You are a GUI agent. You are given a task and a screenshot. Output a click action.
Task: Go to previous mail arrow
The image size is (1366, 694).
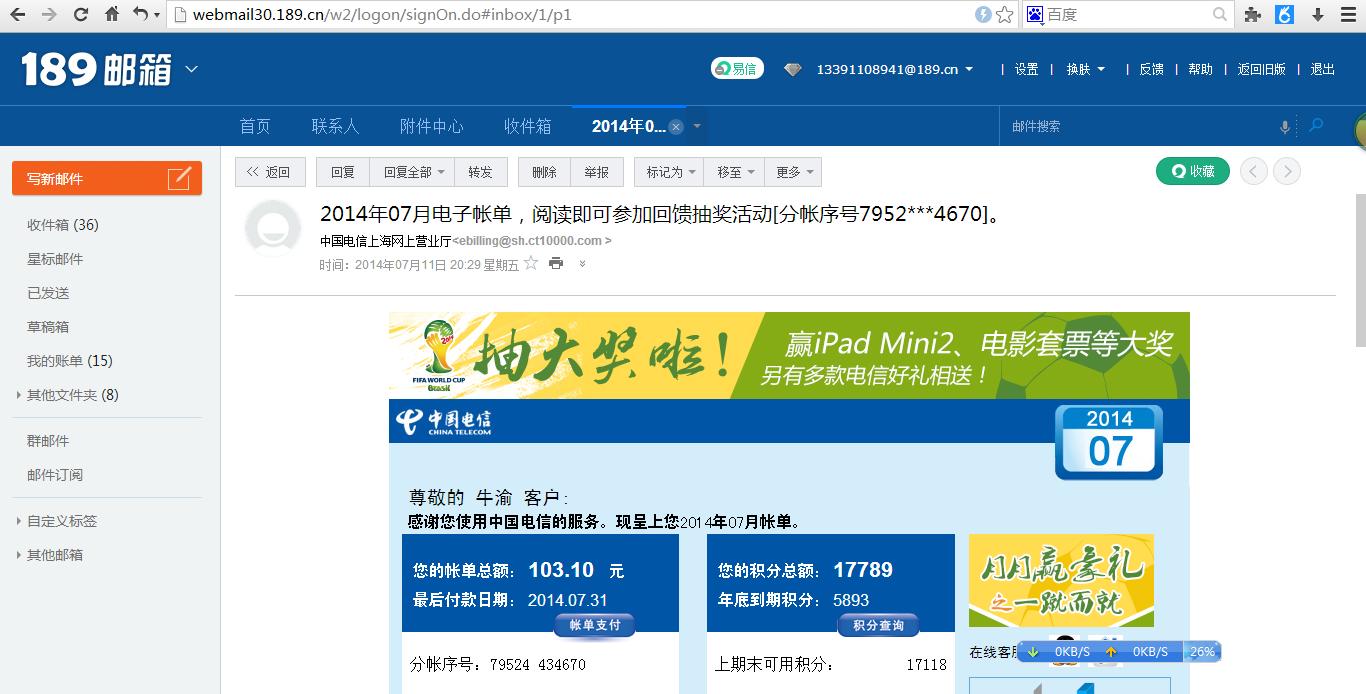pos(1254,171)
